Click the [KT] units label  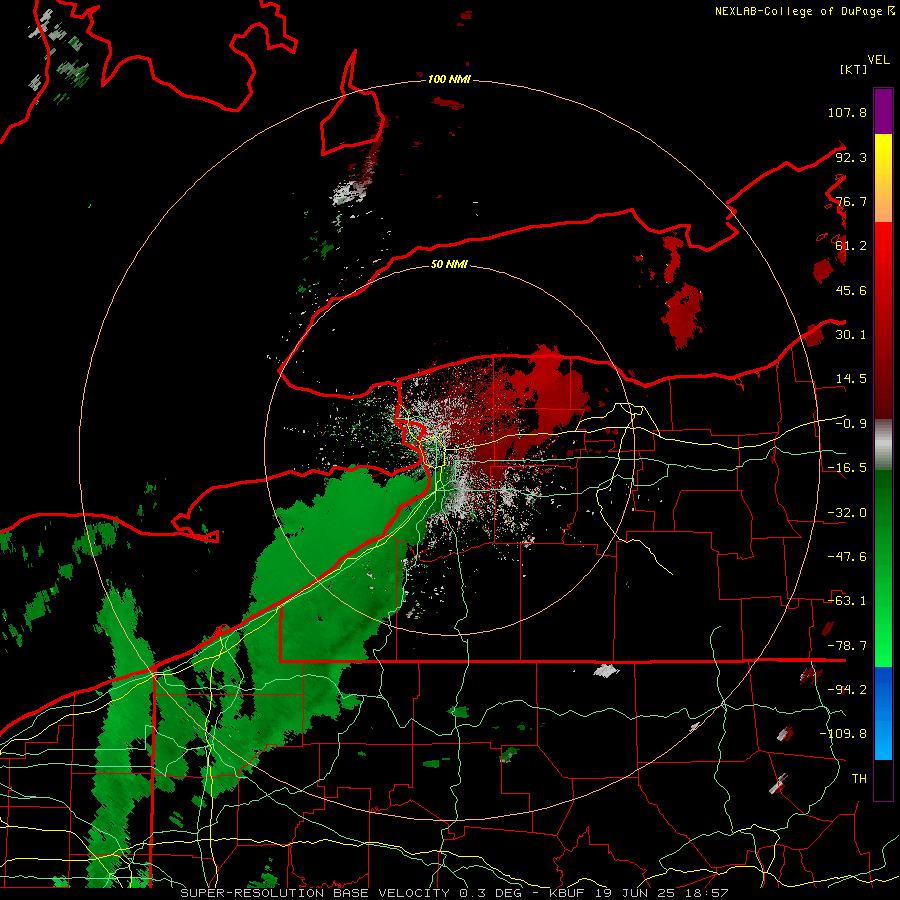point(853,69)
